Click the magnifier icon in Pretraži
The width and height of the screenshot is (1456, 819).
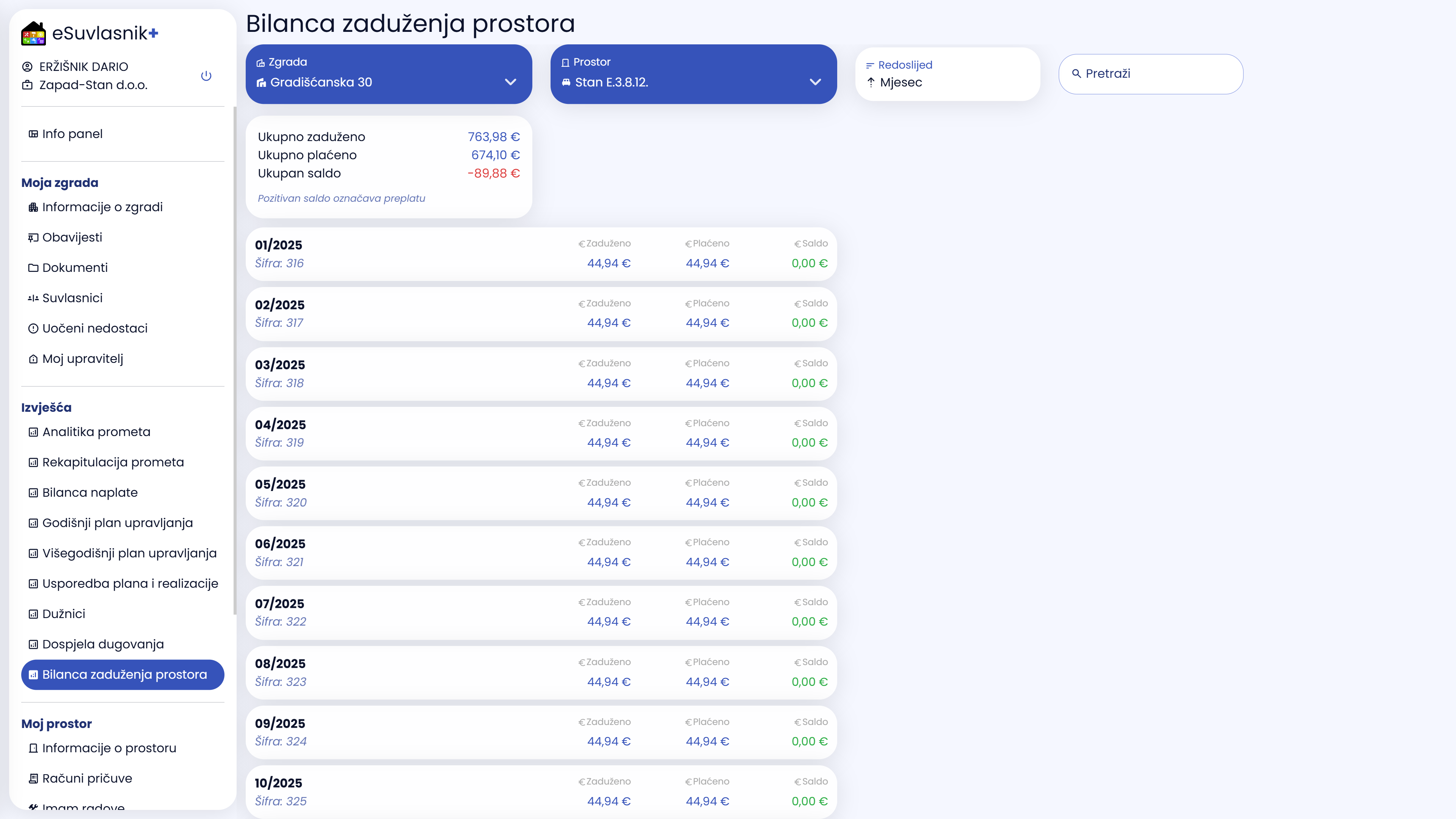[x=1076, y=74]
